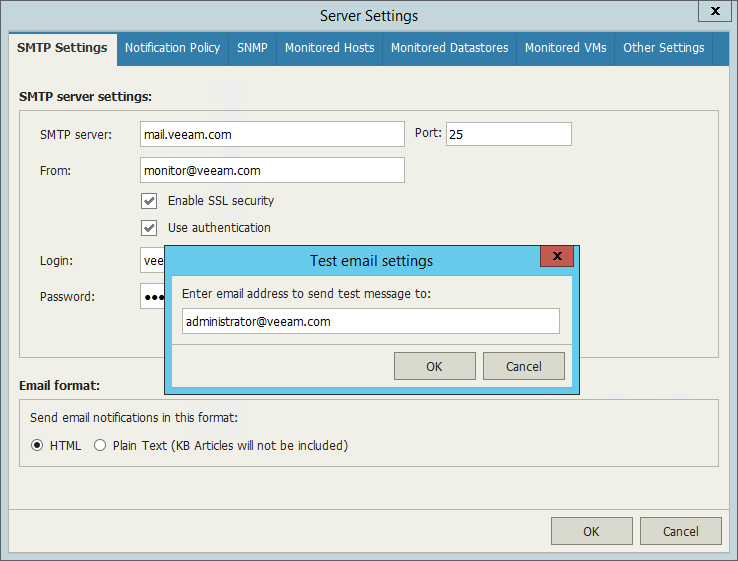Select HTML email format radio button

tap(37, 446)
